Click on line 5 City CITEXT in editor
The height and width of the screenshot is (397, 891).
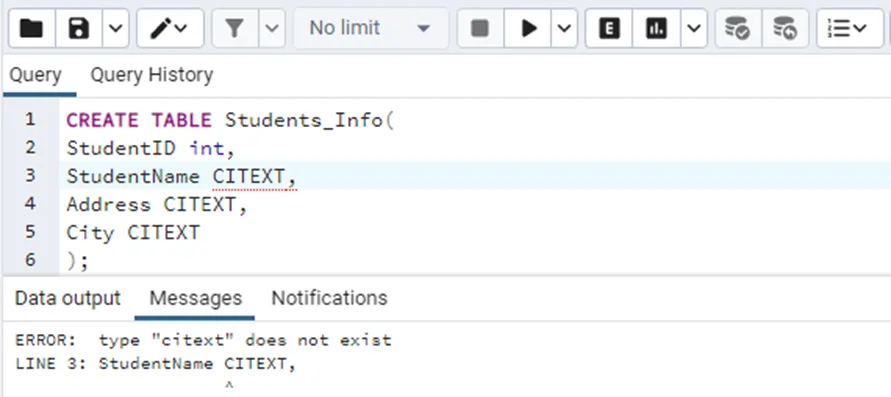click(133, 232)
